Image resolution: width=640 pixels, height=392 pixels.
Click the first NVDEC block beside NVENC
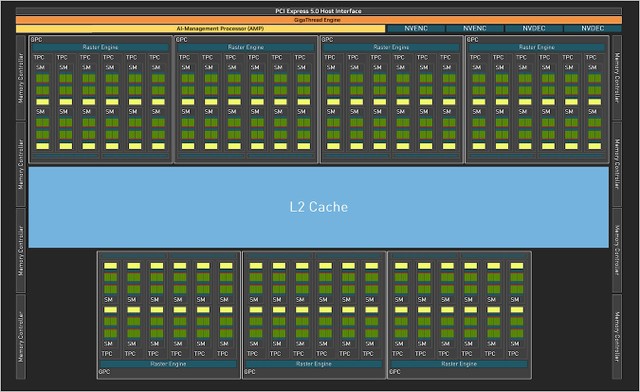click(533, 29)
